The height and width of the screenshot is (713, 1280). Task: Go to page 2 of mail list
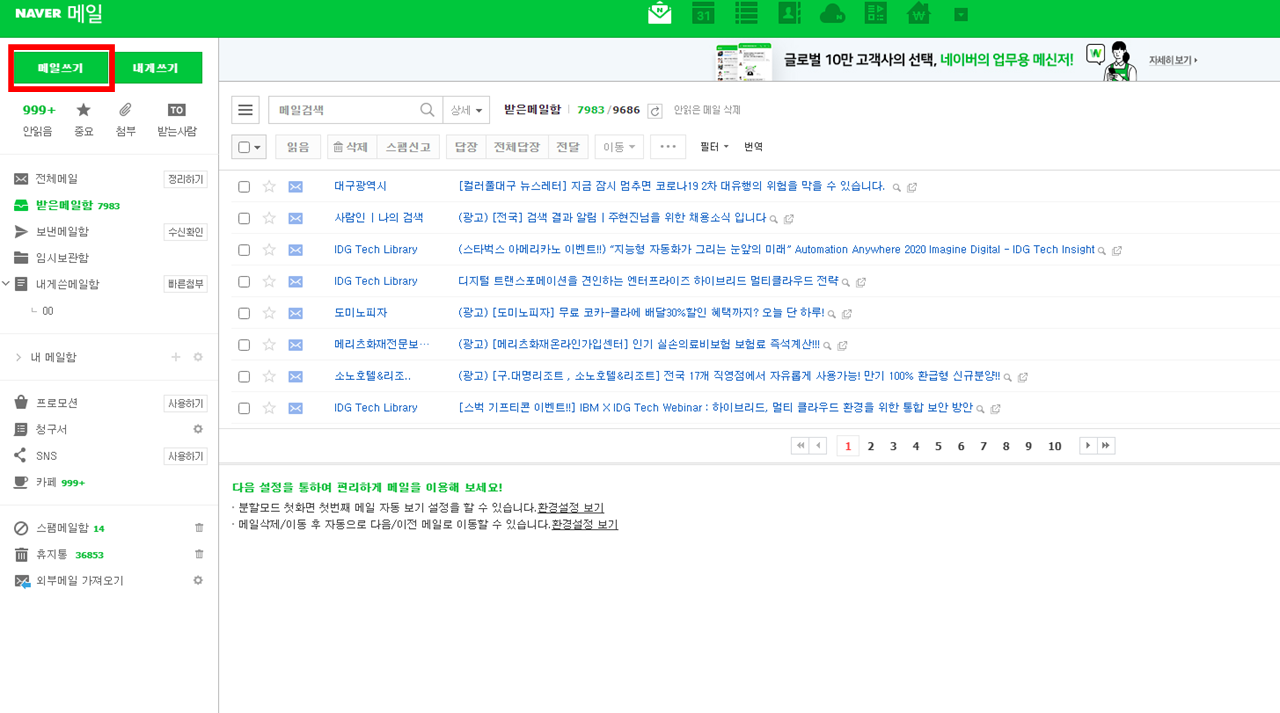pos(871,446)
